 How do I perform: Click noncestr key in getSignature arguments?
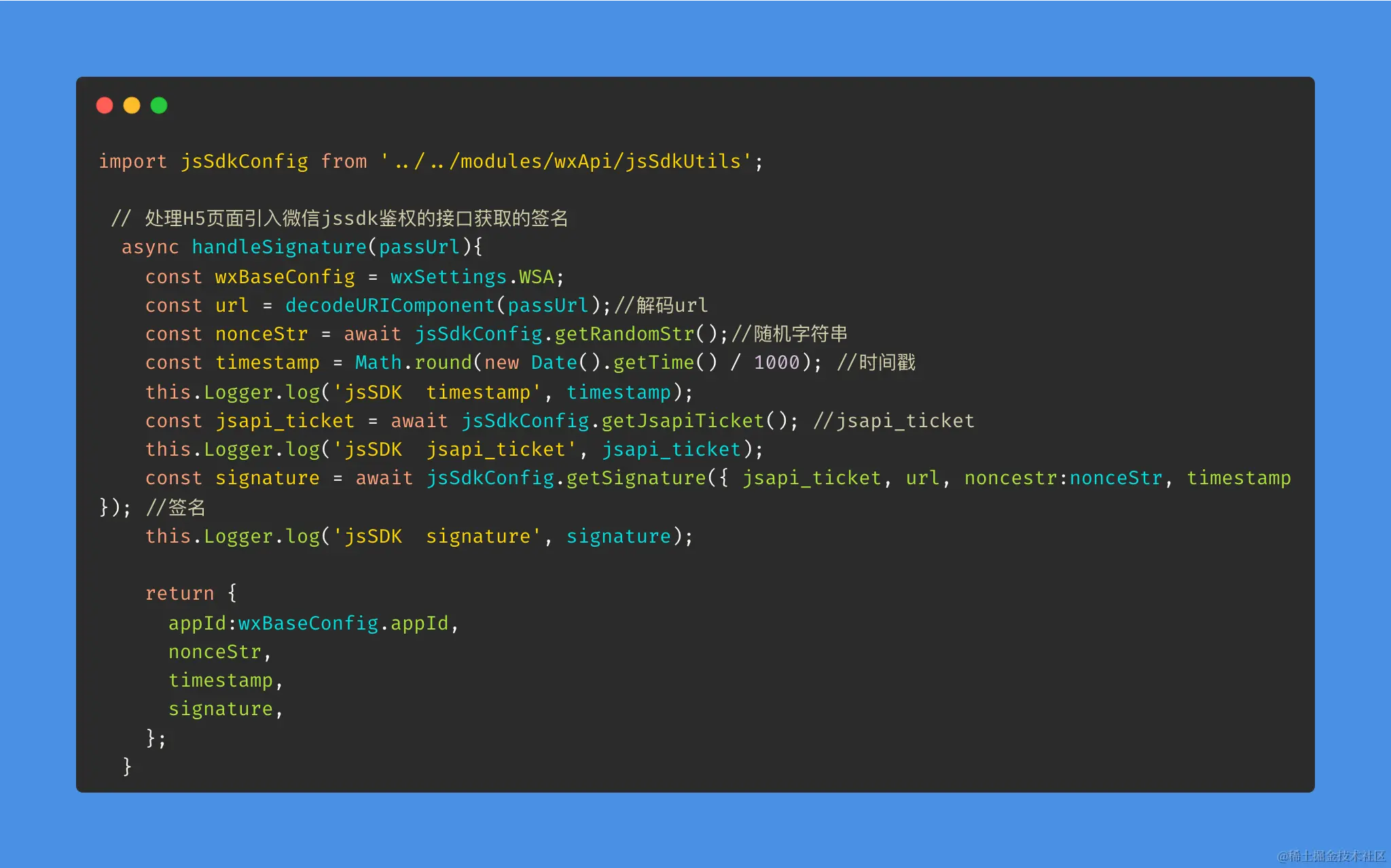[x=1011, y=478]
